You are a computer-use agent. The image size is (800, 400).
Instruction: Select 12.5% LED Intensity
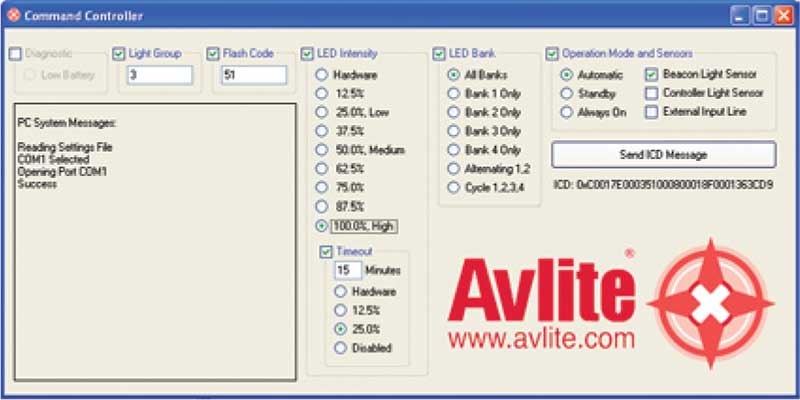point(321,93)
